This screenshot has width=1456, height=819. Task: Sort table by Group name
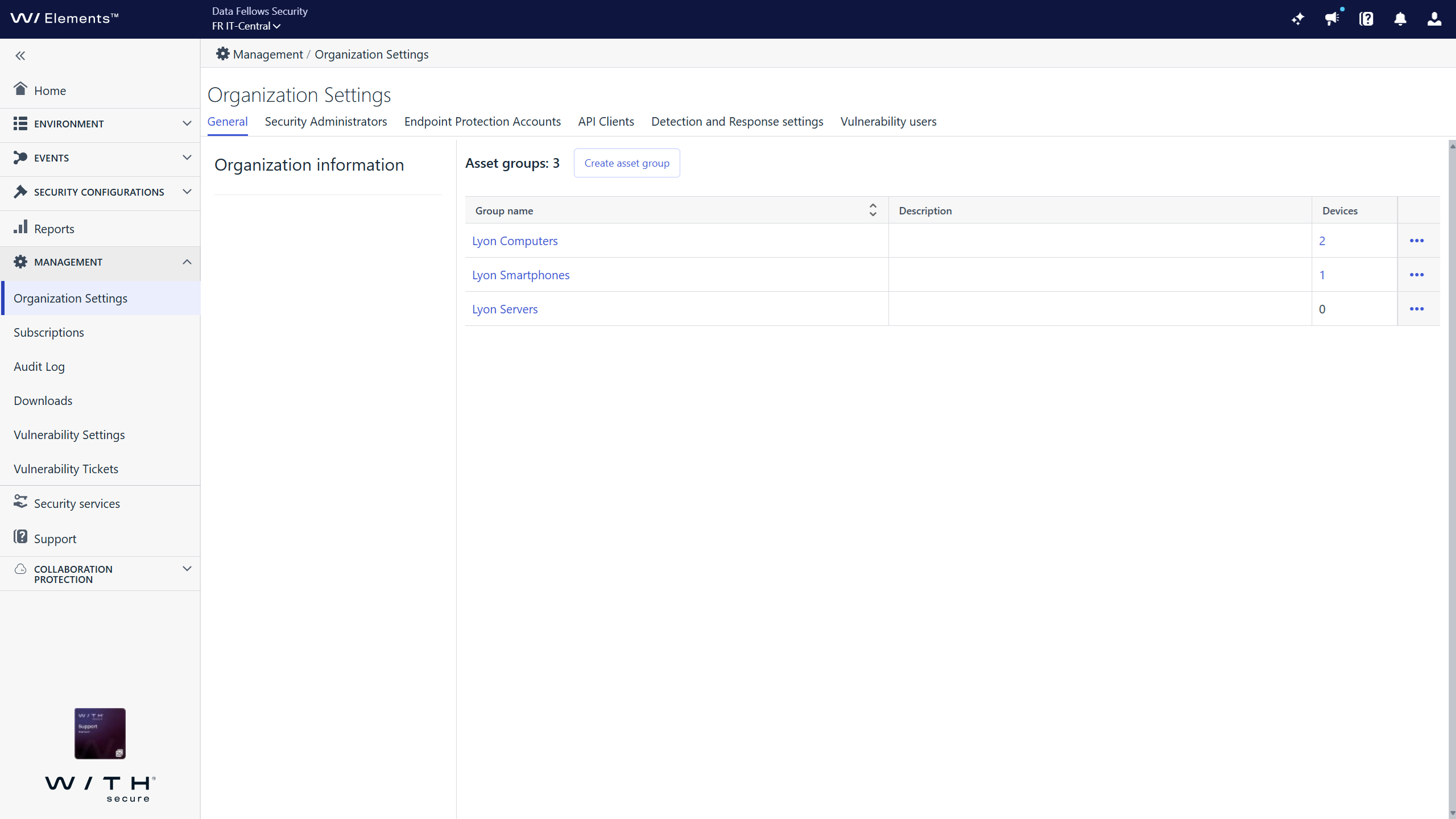point(872,210)
